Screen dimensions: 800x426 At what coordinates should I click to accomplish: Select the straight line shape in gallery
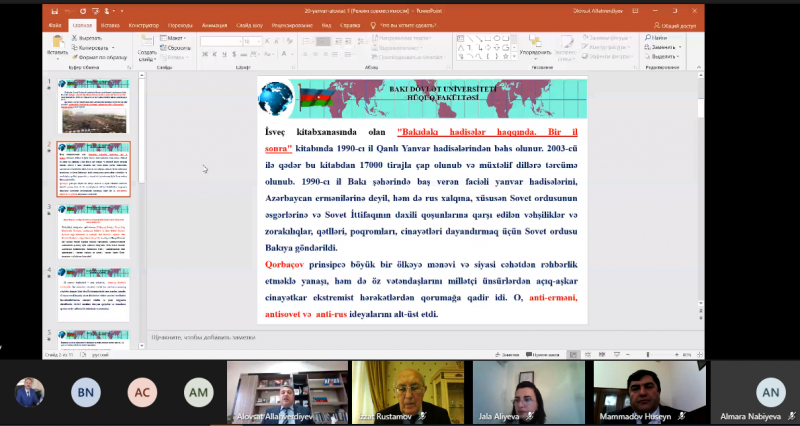coord(469,38)
